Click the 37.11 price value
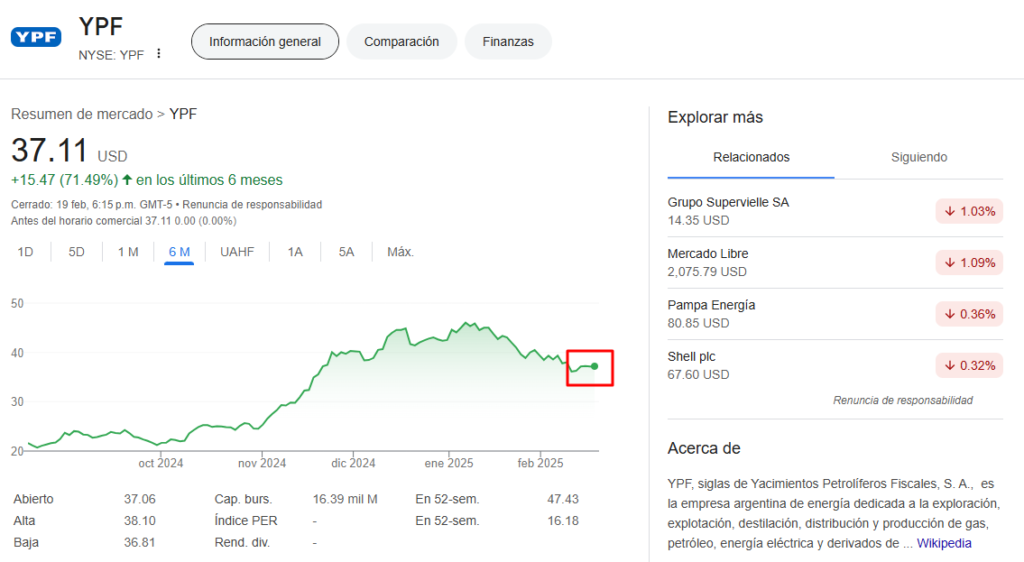 click(x=49, y=150)
